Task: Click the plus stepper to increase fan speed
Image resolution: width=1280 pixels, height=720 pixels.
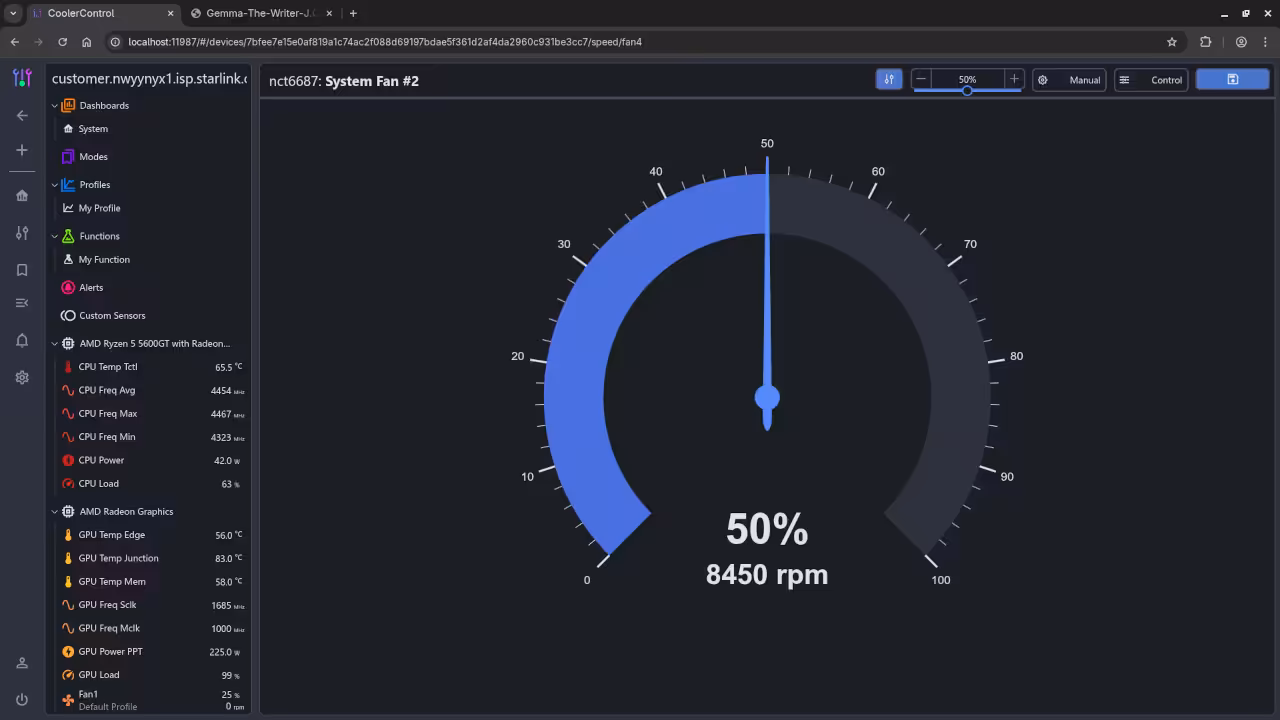Action: click(x=1014, y=79)
